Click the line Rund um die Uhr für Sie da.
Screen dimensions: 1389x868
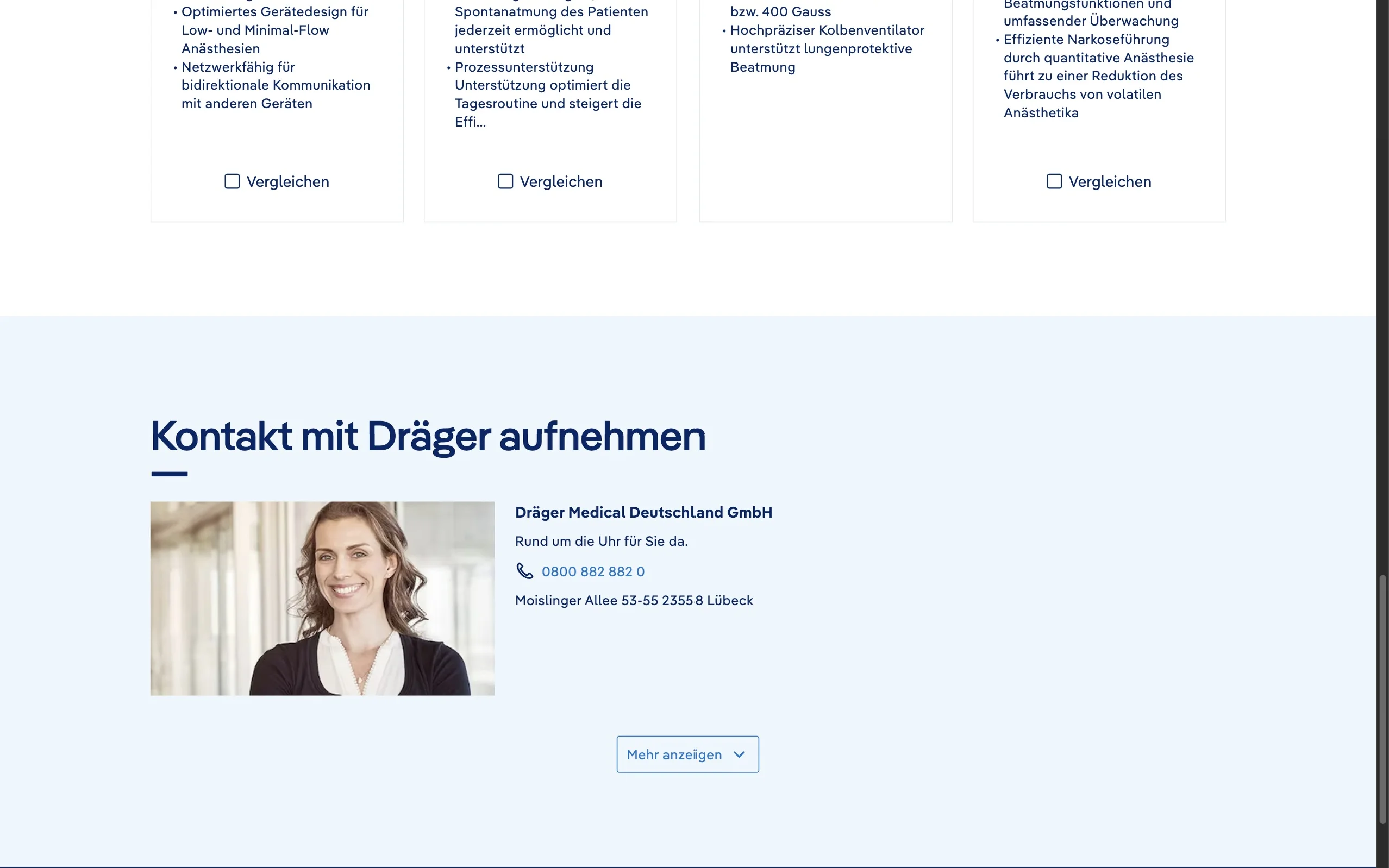[601, 542]
